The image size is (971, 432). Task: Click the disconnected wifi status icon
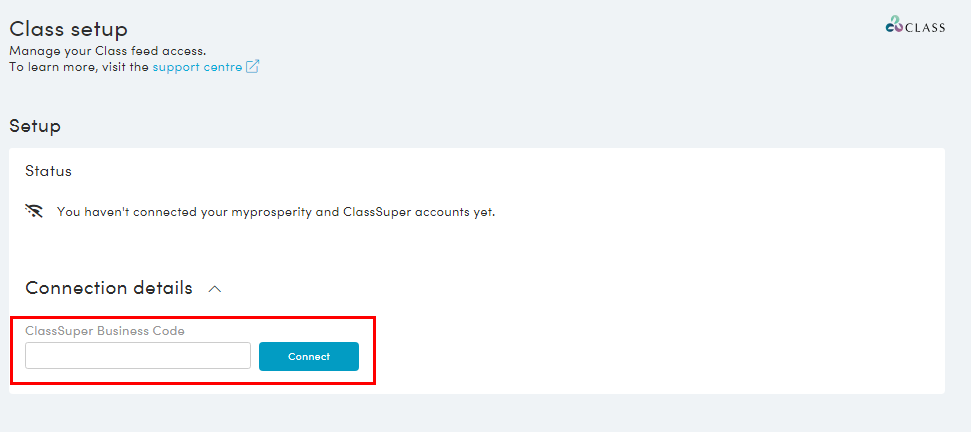34,212
